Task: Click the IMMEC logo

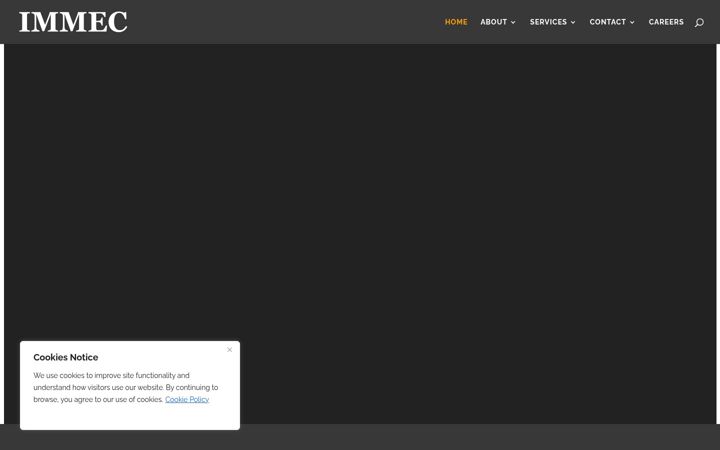Action: tap(73, 22)
